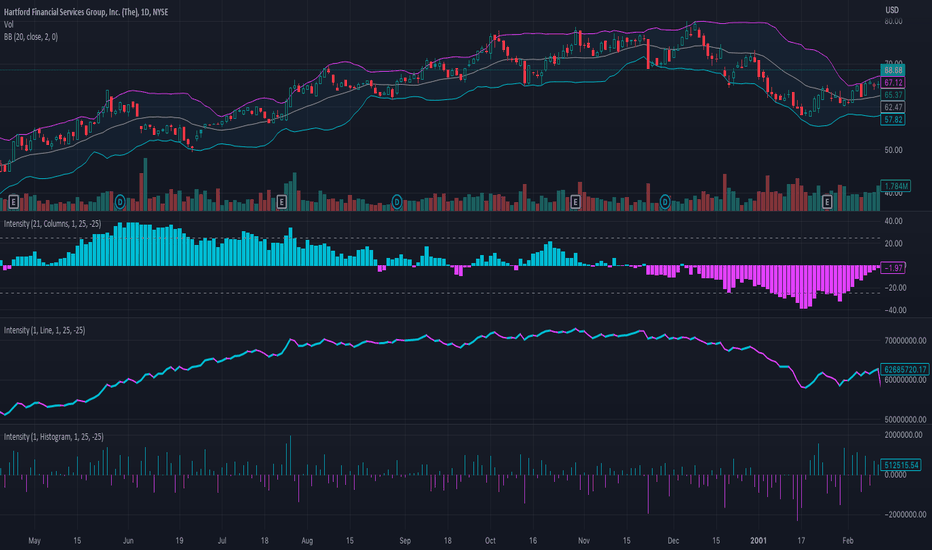The image size is (932, 550).
Task: Click the 70000000.00 axis label
Action: click(x=905, y=341)
